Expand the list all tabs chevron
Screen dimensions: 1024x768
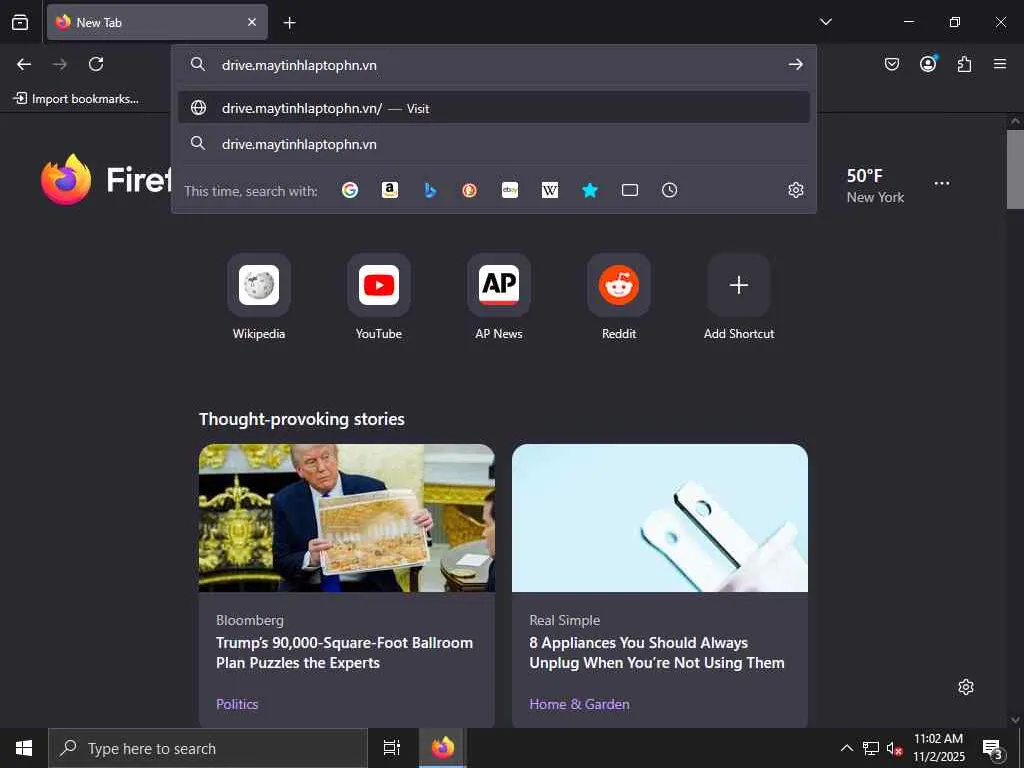(x=825, y=22)
